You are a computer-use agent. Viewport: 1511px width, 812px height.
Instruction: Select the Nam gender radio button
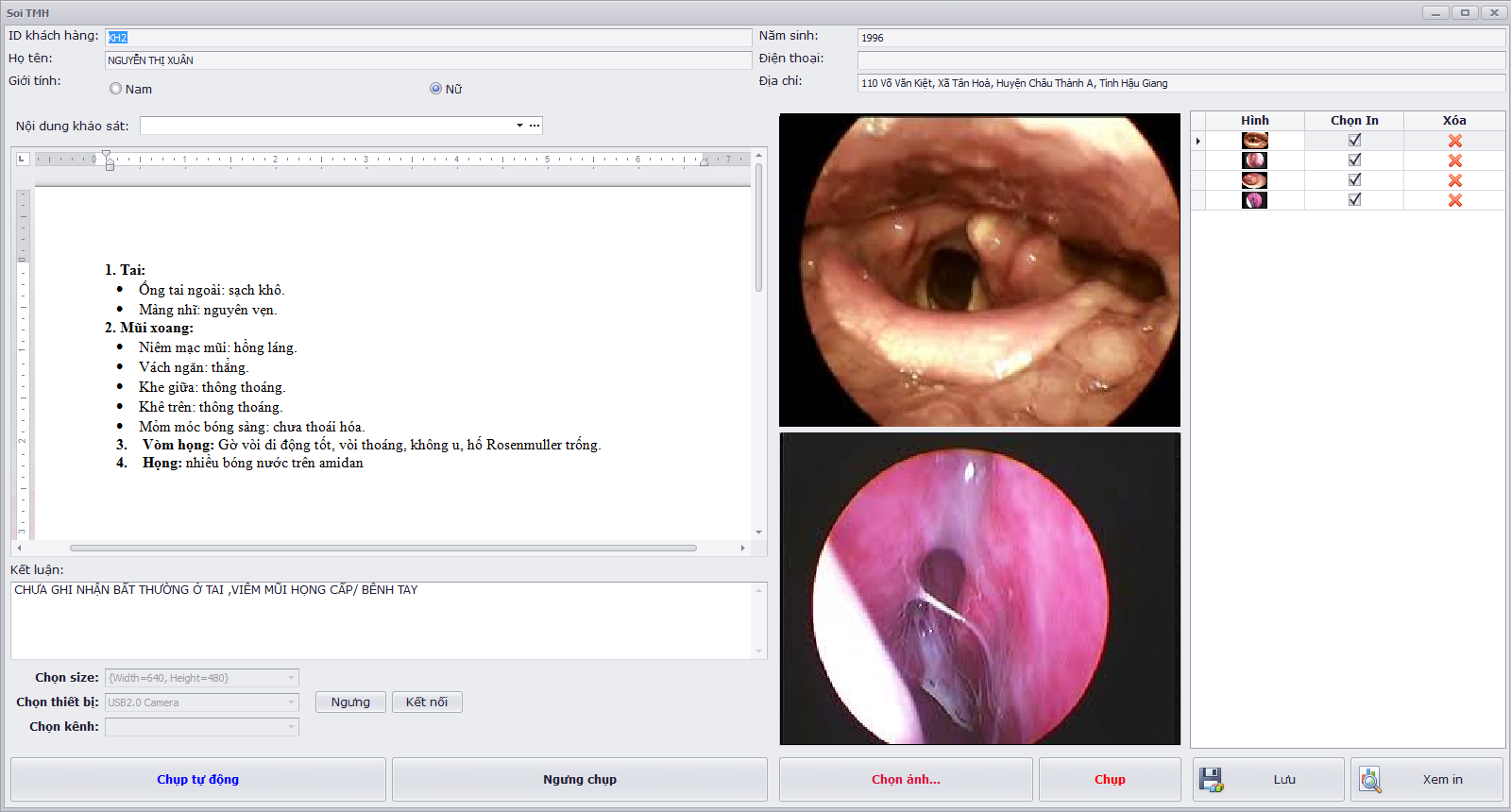click(x=116, y=89)
